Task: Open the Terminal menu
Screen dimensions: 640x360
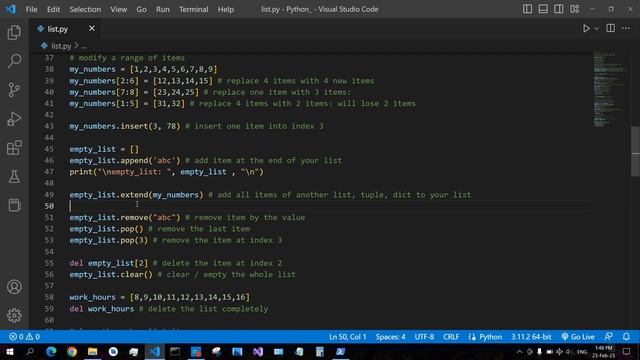Action: pos(193,9)
